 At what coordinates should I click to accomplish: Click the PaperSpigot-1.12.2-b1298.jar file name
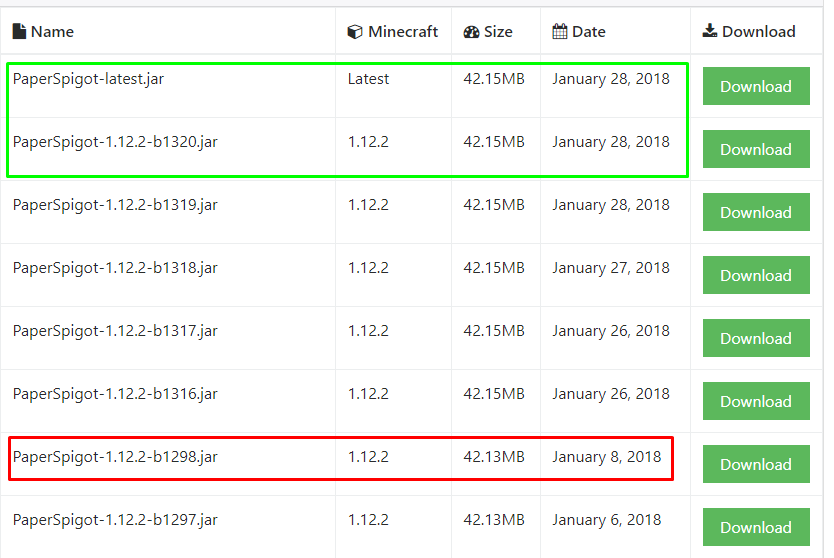click(x=115, y=457)
